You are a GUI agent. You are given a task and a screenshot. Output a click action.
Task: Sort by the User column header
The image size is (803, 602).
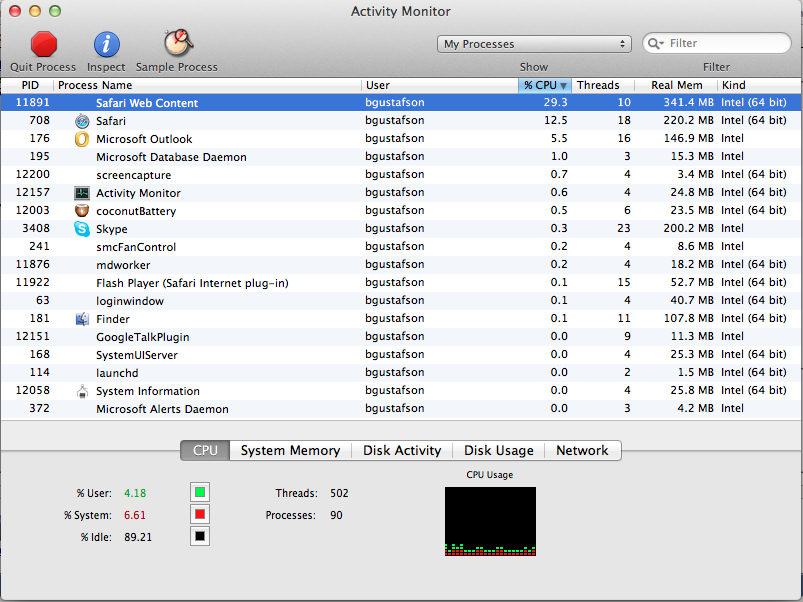pyautogui.click(x=439, y=85)
